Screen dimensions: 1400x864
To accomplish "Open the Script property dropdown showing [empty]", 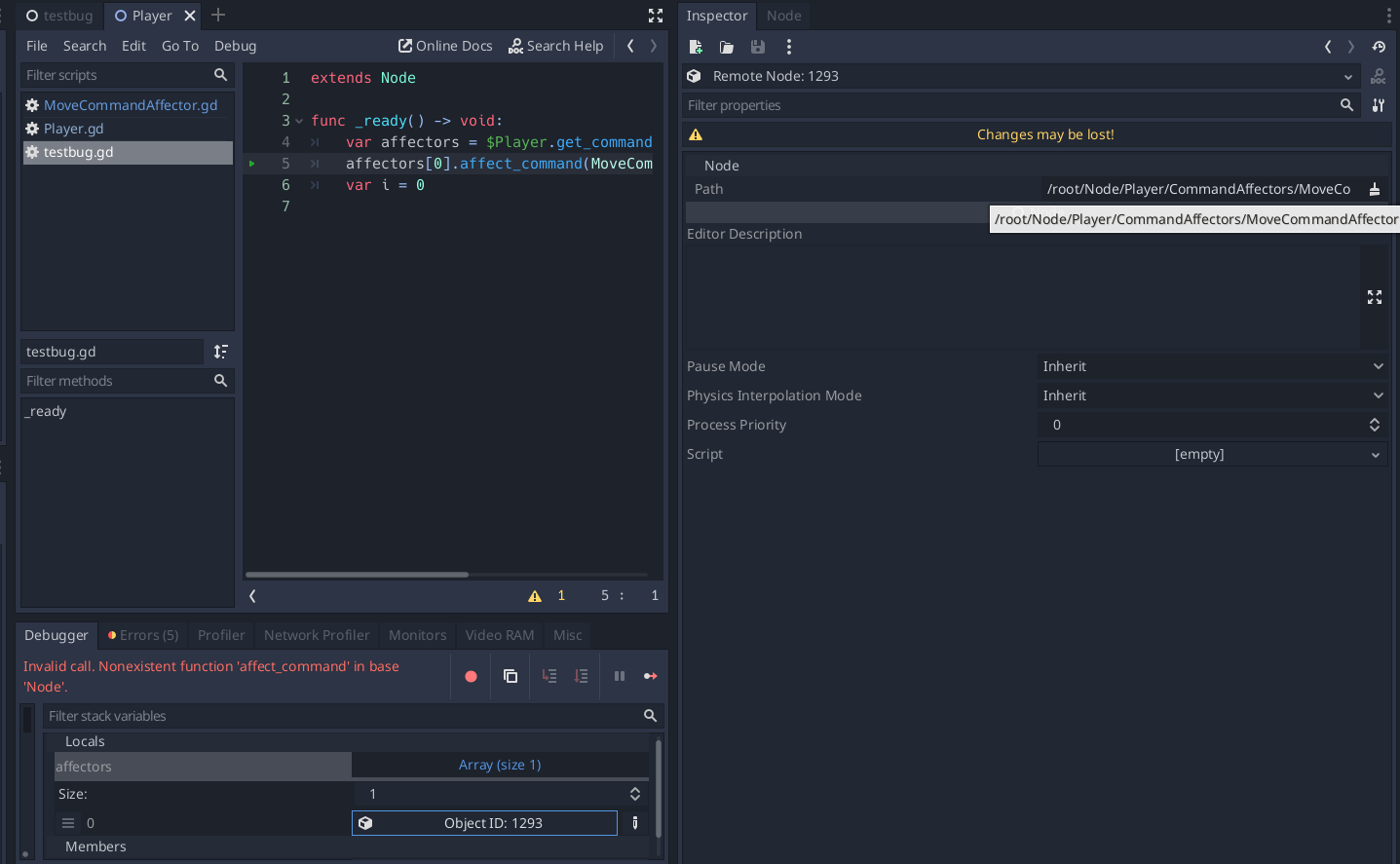I will pos(1212,454).
